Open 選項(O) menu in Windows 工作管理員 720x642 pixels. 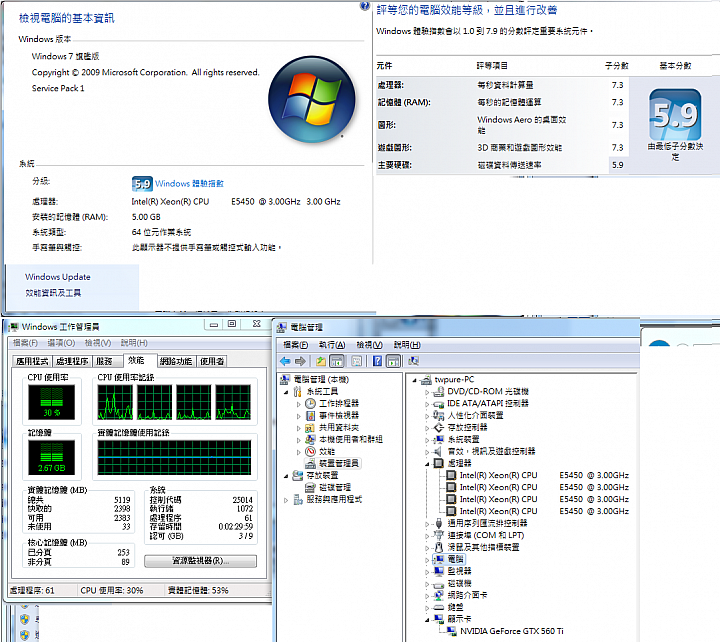[61, 343]
